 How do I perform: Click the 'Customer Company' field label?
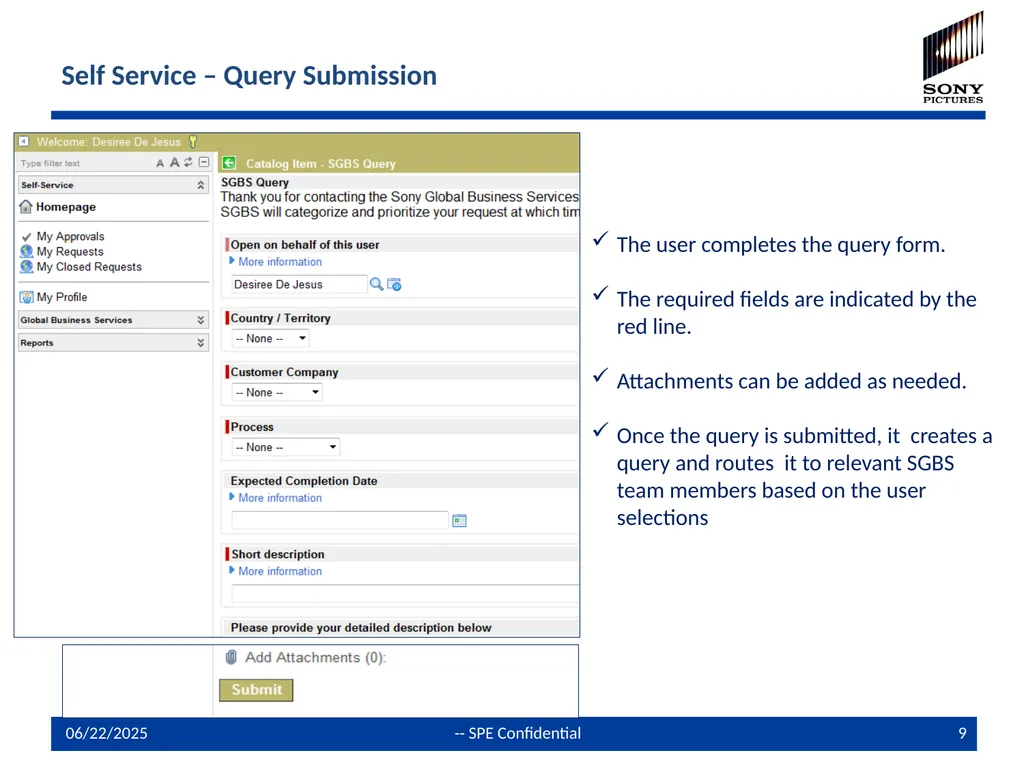point(284,372)
